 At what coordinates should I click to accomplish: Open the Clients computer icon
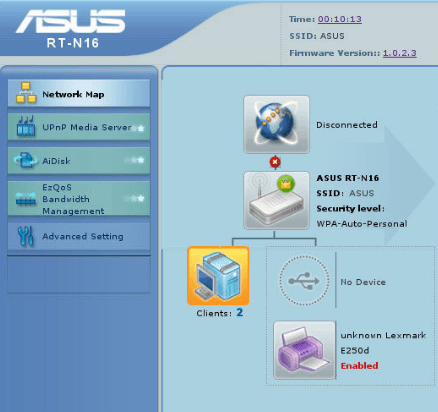click(218, 276)
